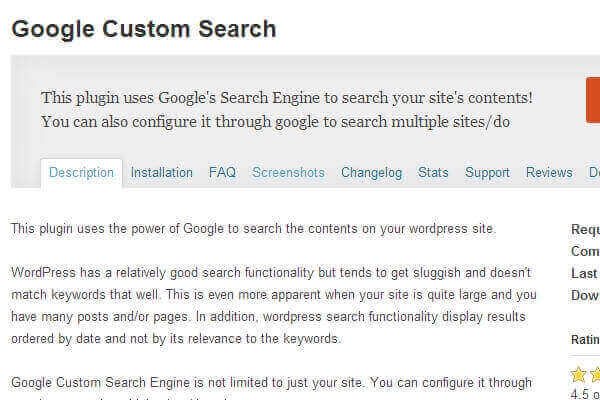The image size is (600, 400).
Task: Click the paragraph about WordPress search functionality
Action: 275,305
